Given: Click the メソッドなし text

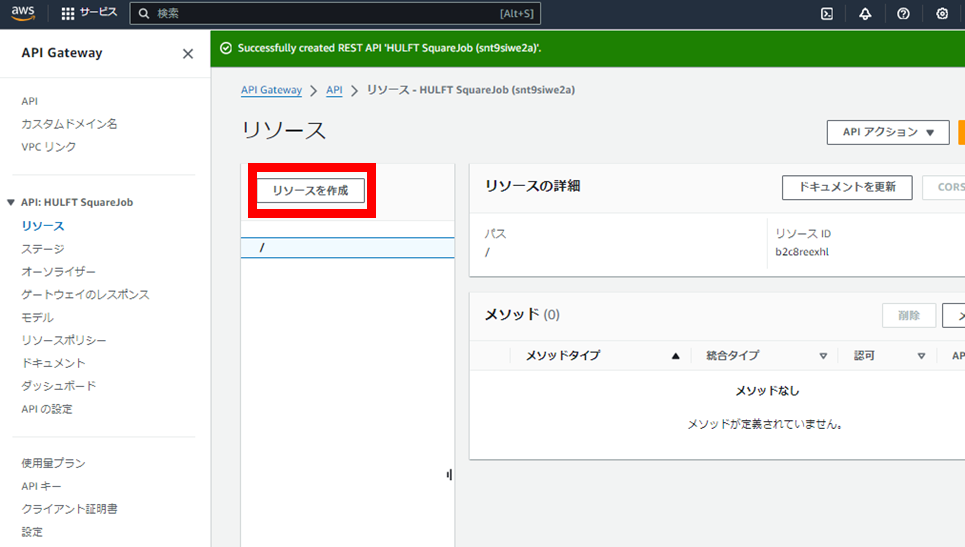Looking at the screenshot, I should [x=767, y=391].
